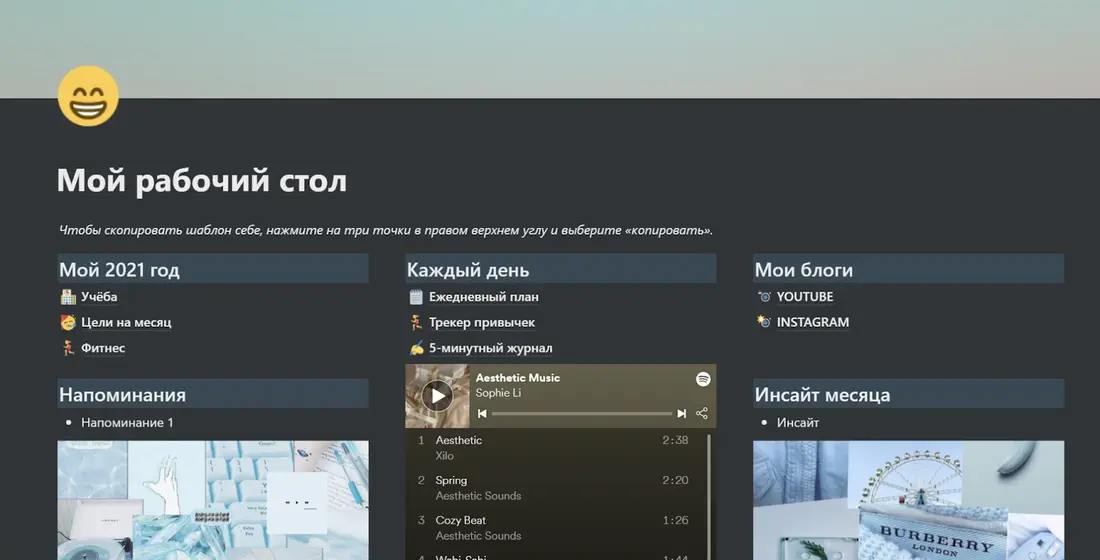Screen dimensions: 1100x560
Task: Click the notepad icon beside Ежедневный план
Action: tap(416, 297)
